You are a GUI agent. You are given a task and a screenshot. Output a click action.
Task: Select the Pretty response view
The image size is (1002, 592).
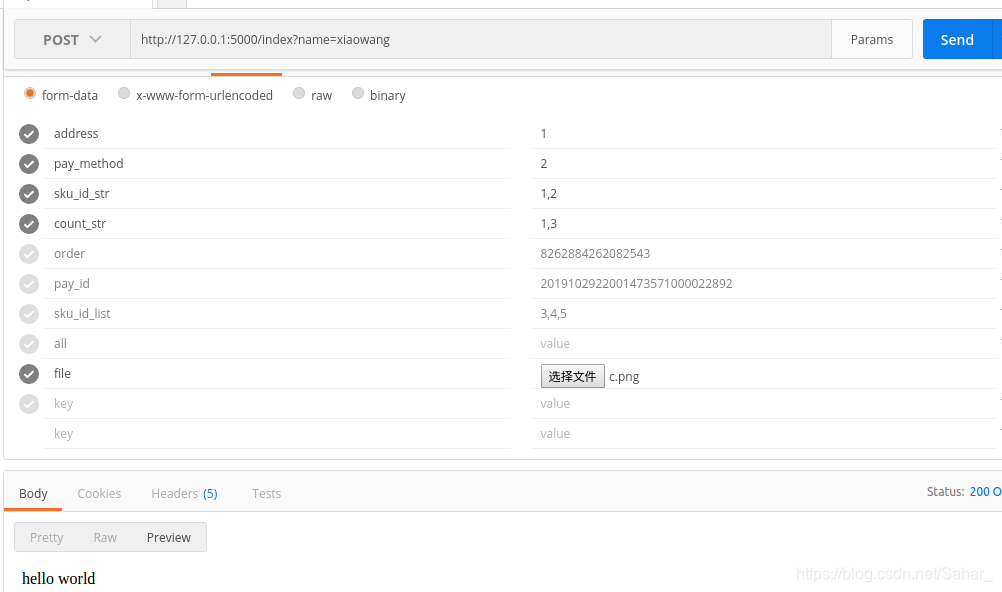(47, 538)
